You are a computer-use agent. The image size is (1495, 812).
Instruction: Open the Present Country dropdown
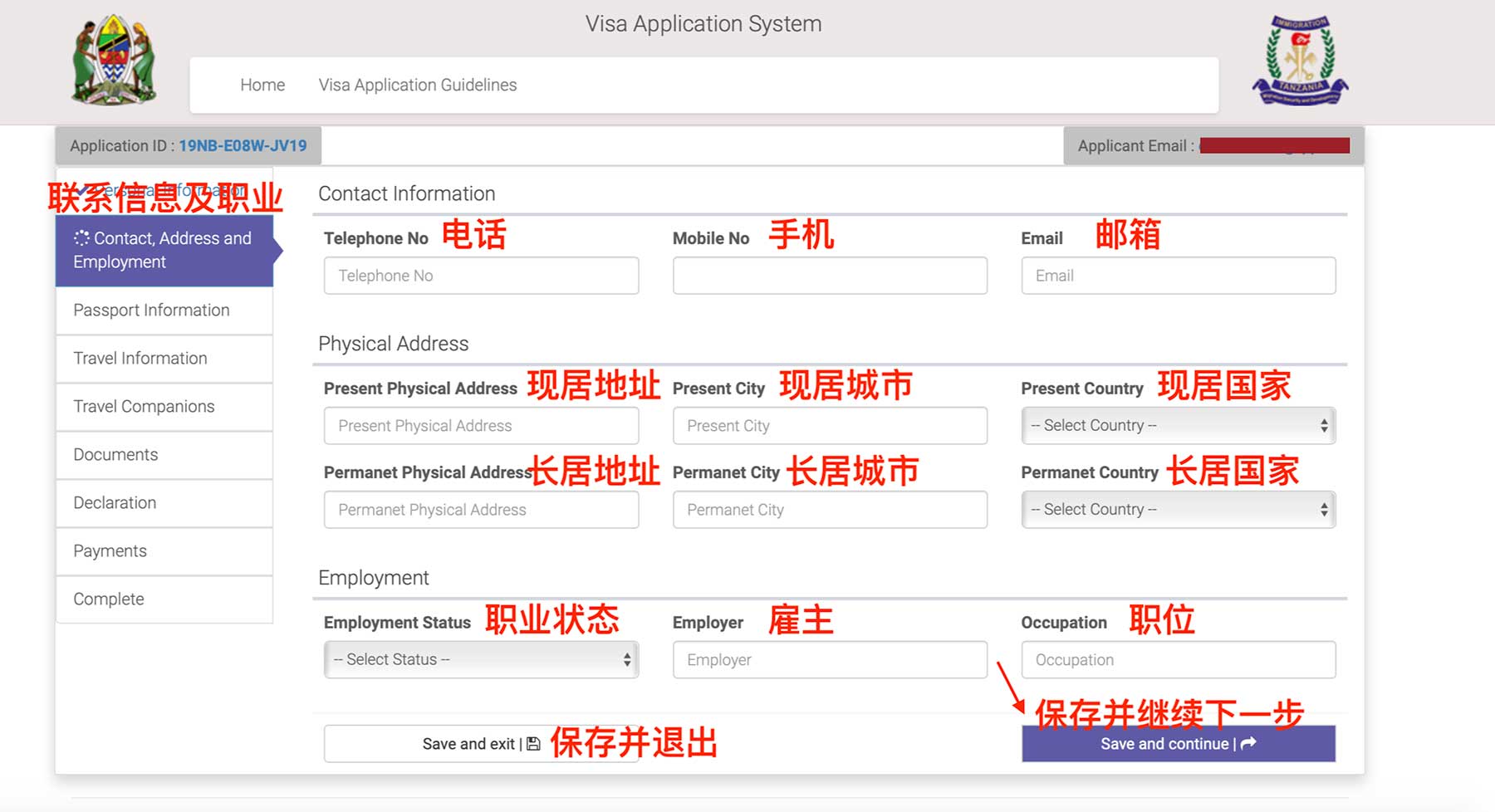coord(1178,425)
